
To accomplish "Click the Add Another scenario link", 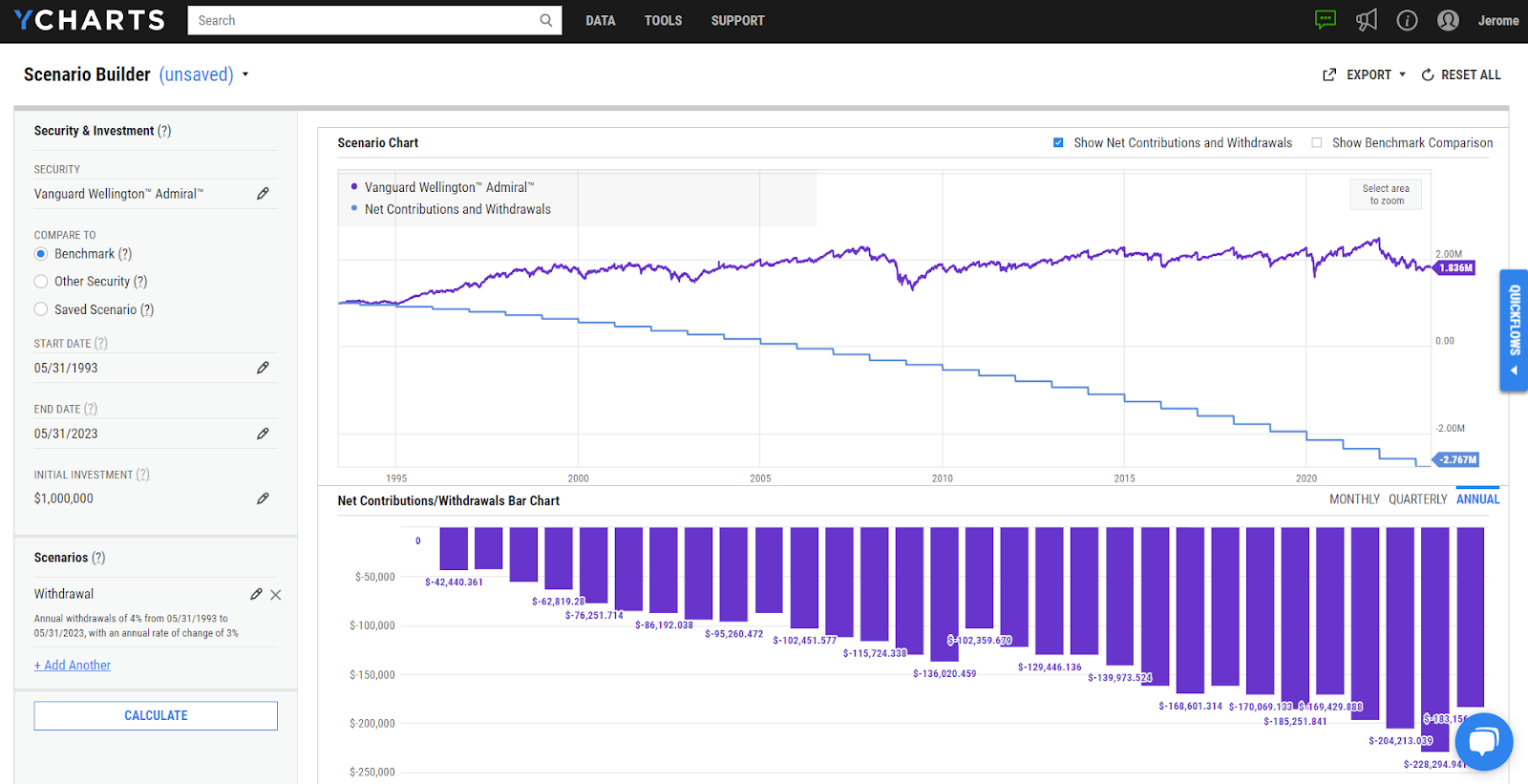I will coord(73,666).
